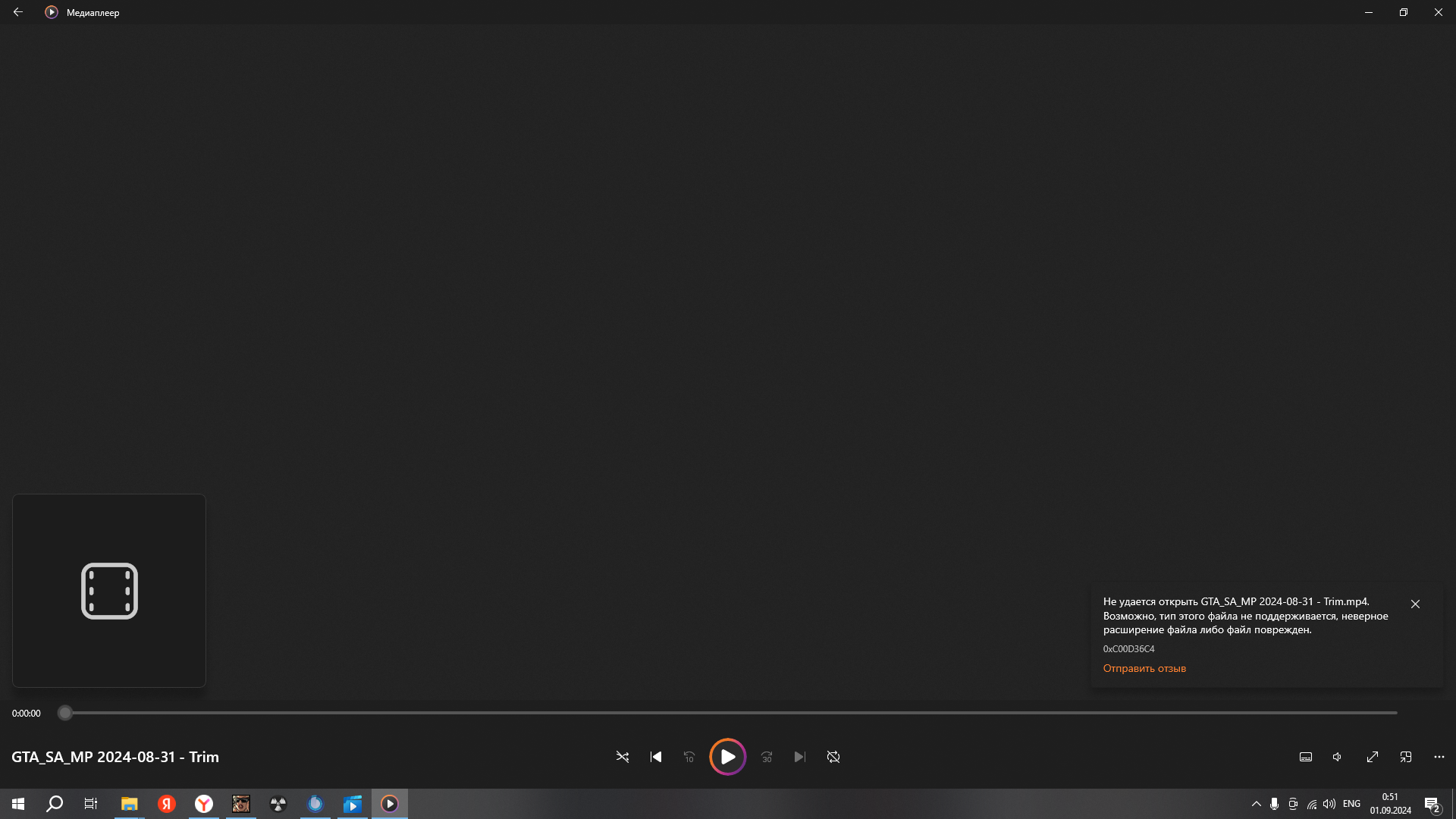The image size is (1456, 819).
Task: Open subtitles and captions menu
Action: pyautogui.click(x=1306, y=757)
